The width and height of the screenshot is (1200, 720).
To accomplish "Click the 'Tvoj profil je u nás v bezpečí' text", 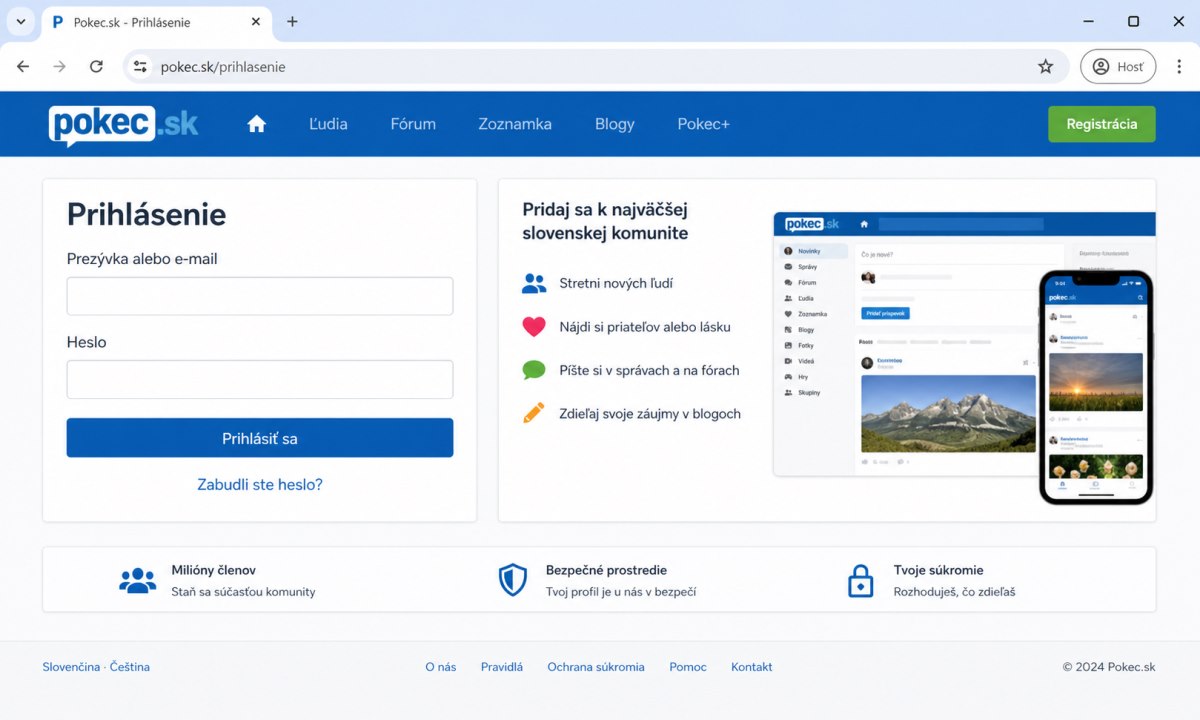I will 620,592.
